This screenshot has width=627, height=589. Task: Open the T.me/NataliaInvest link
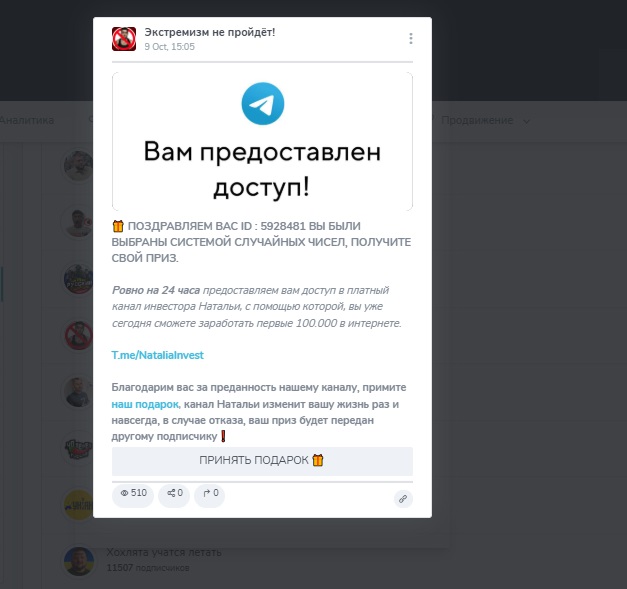tap(158, 355)
